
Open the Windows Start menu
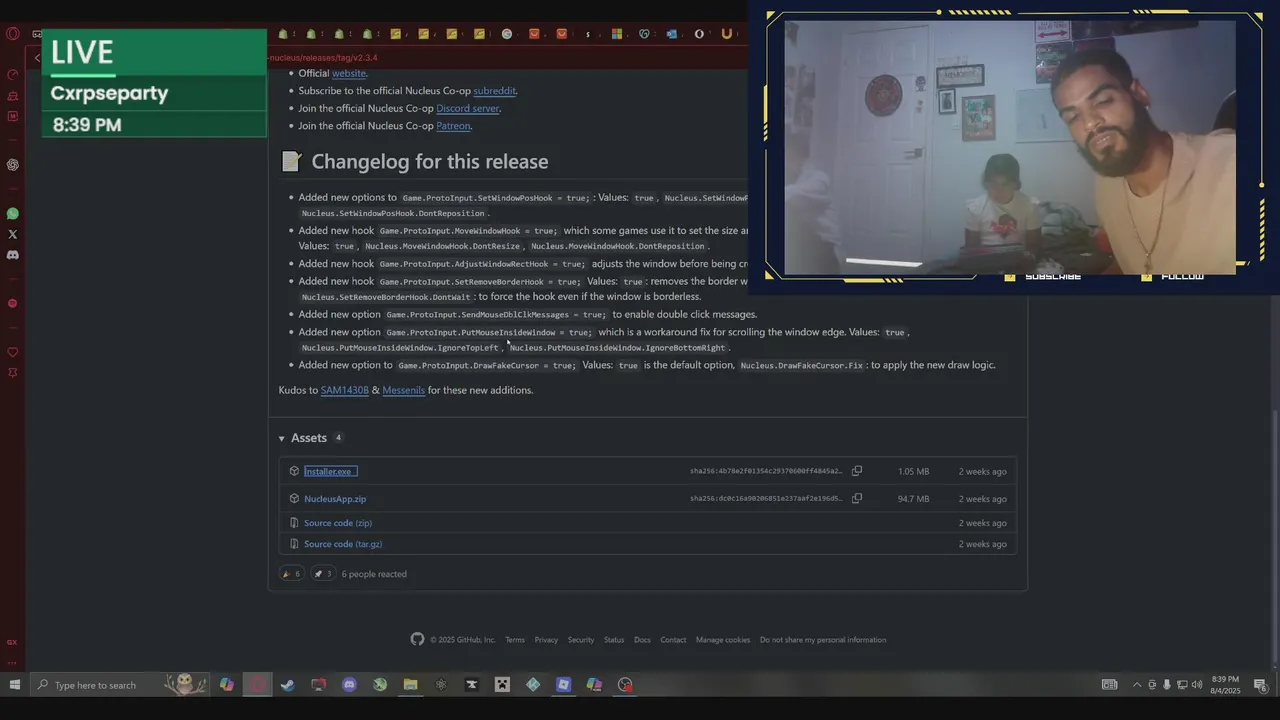point(14,685)
